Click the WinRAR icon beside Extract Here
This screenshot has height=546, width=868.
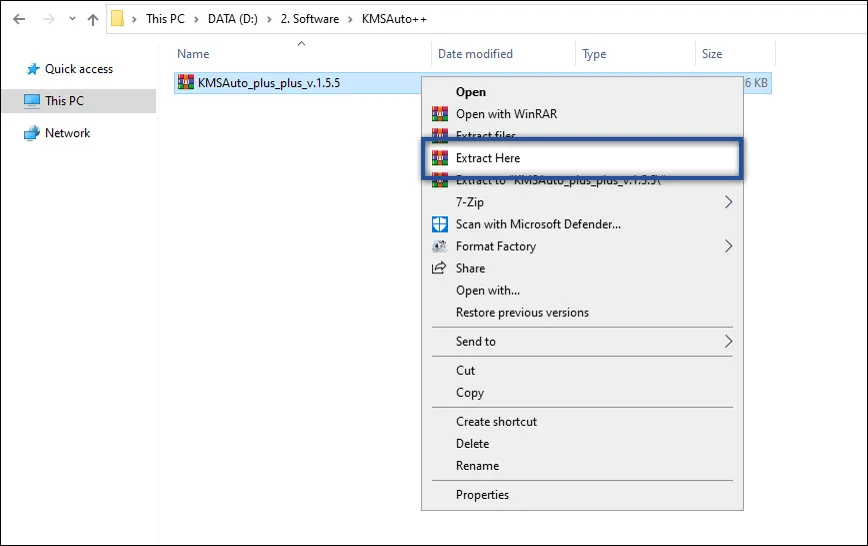(x=438, y=158)
